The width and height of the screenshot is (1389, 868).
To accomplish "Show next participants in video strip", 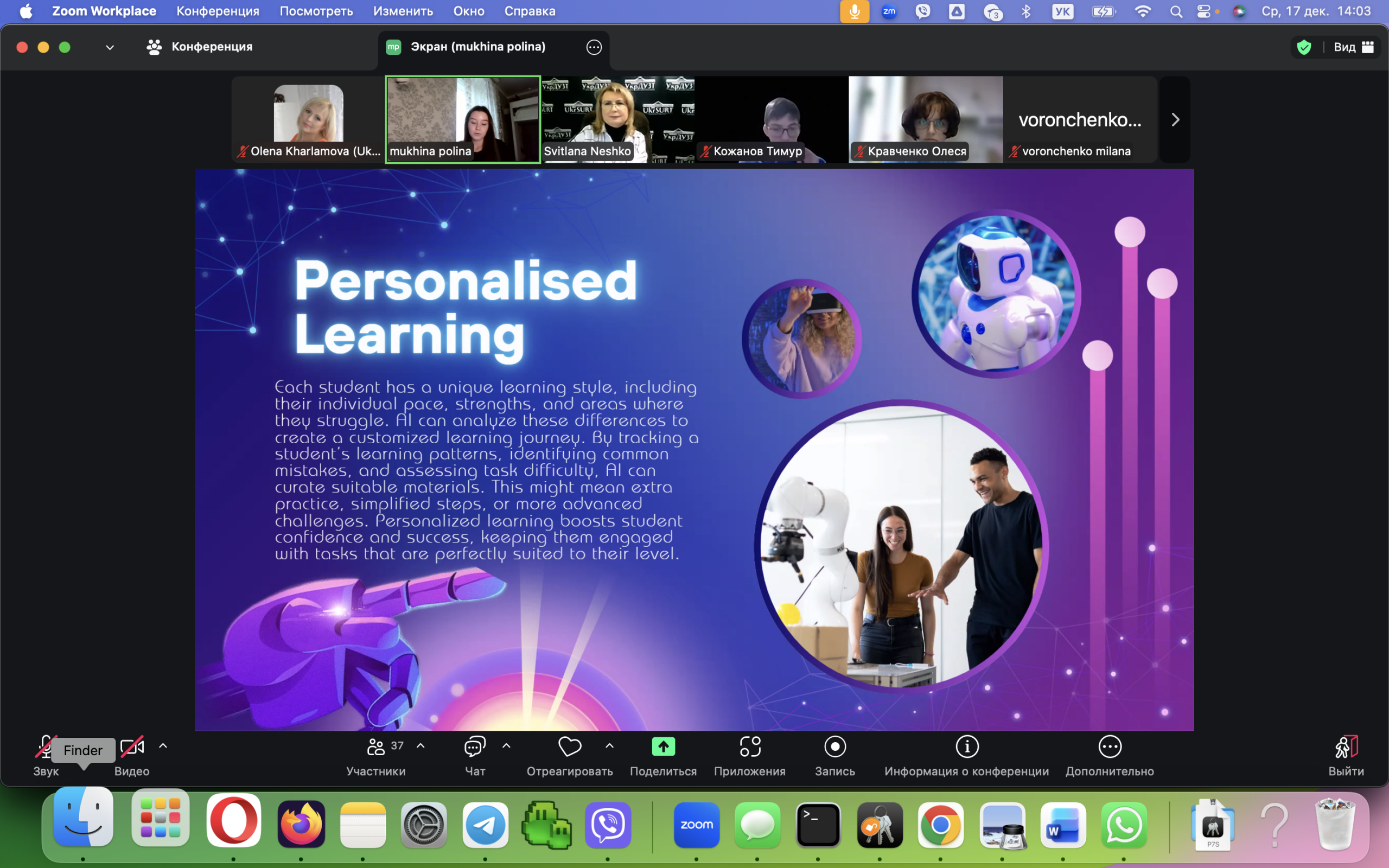I will tap(1175, 119).
